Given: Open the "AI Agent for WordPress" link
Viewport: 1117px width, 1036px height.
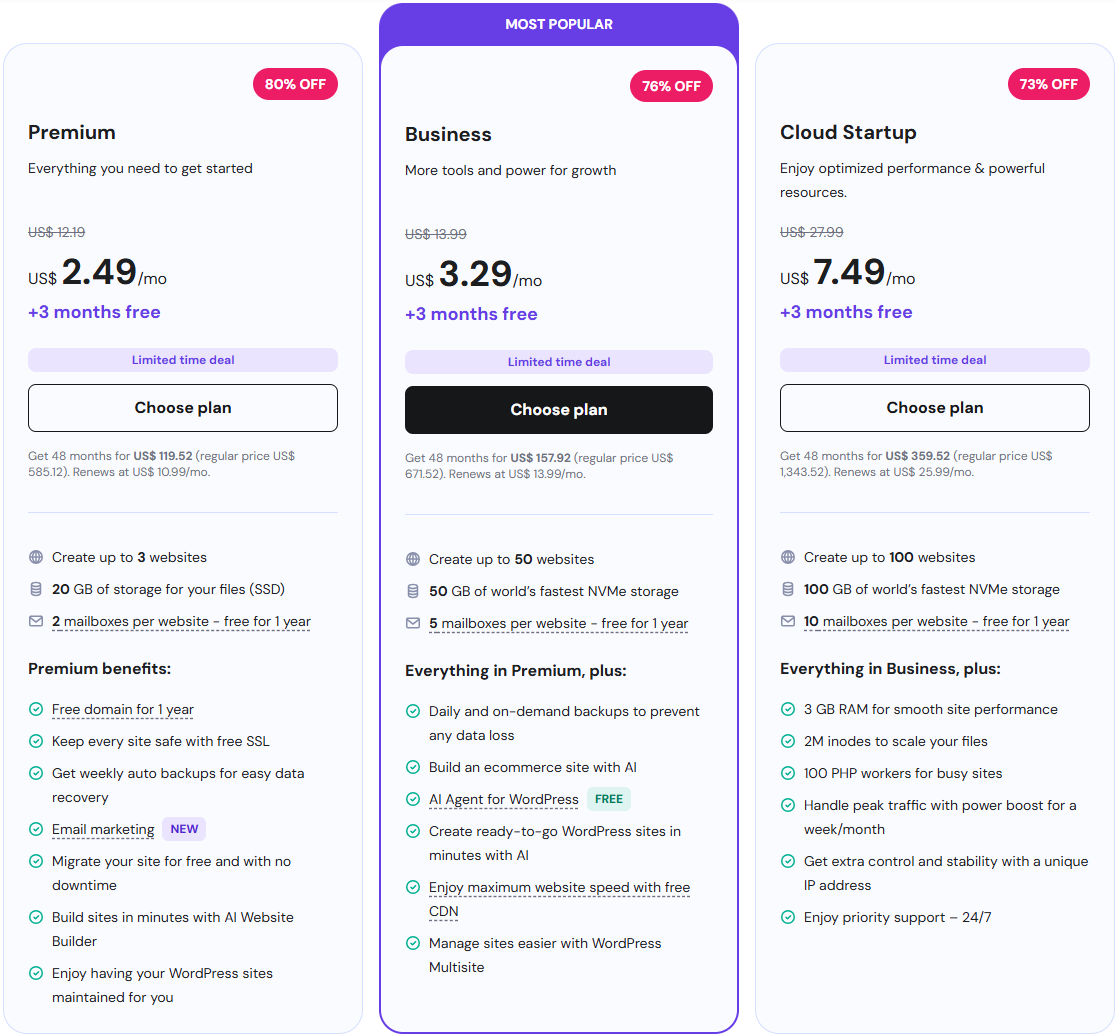Looking at the screenshot, I should click(504, 800).
